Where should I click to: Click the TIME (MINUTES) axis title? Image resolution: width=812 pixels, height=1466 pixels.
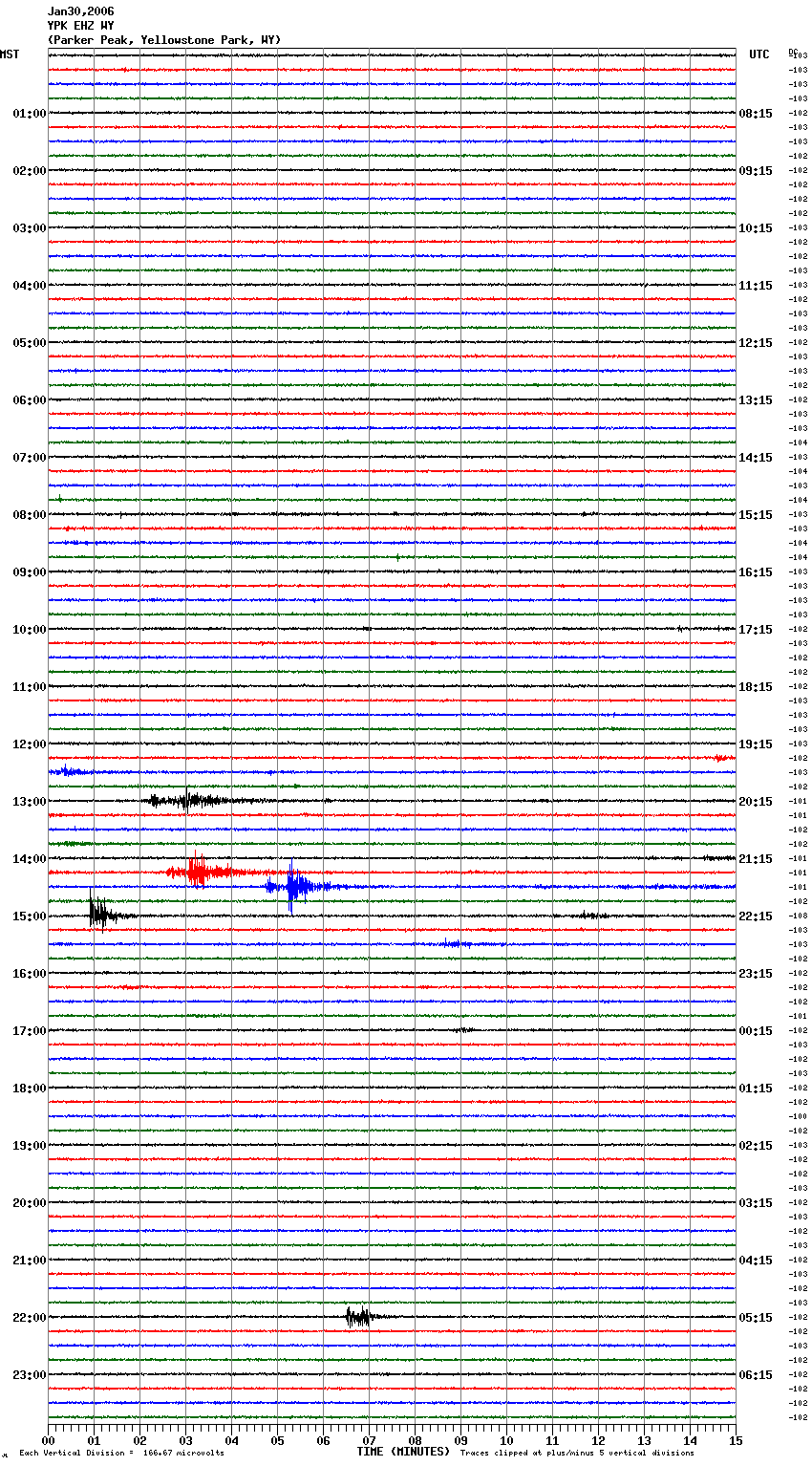coord(403,1452)
